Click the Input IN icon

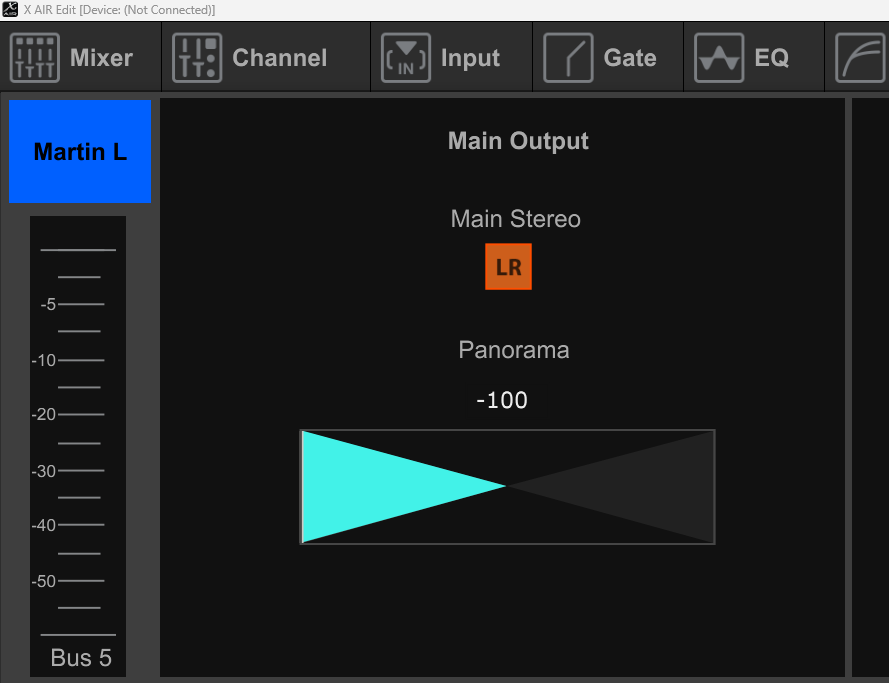click(x=406, y=58)
